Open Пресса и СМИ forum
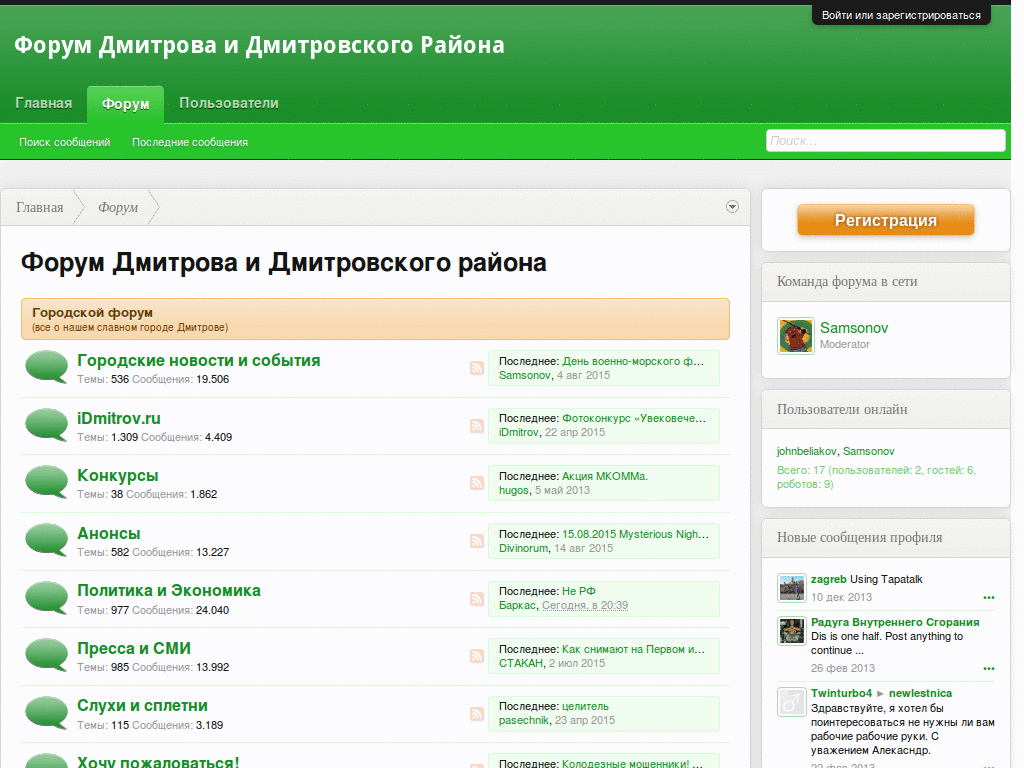The image size is (1024, 768). (134, 648)
